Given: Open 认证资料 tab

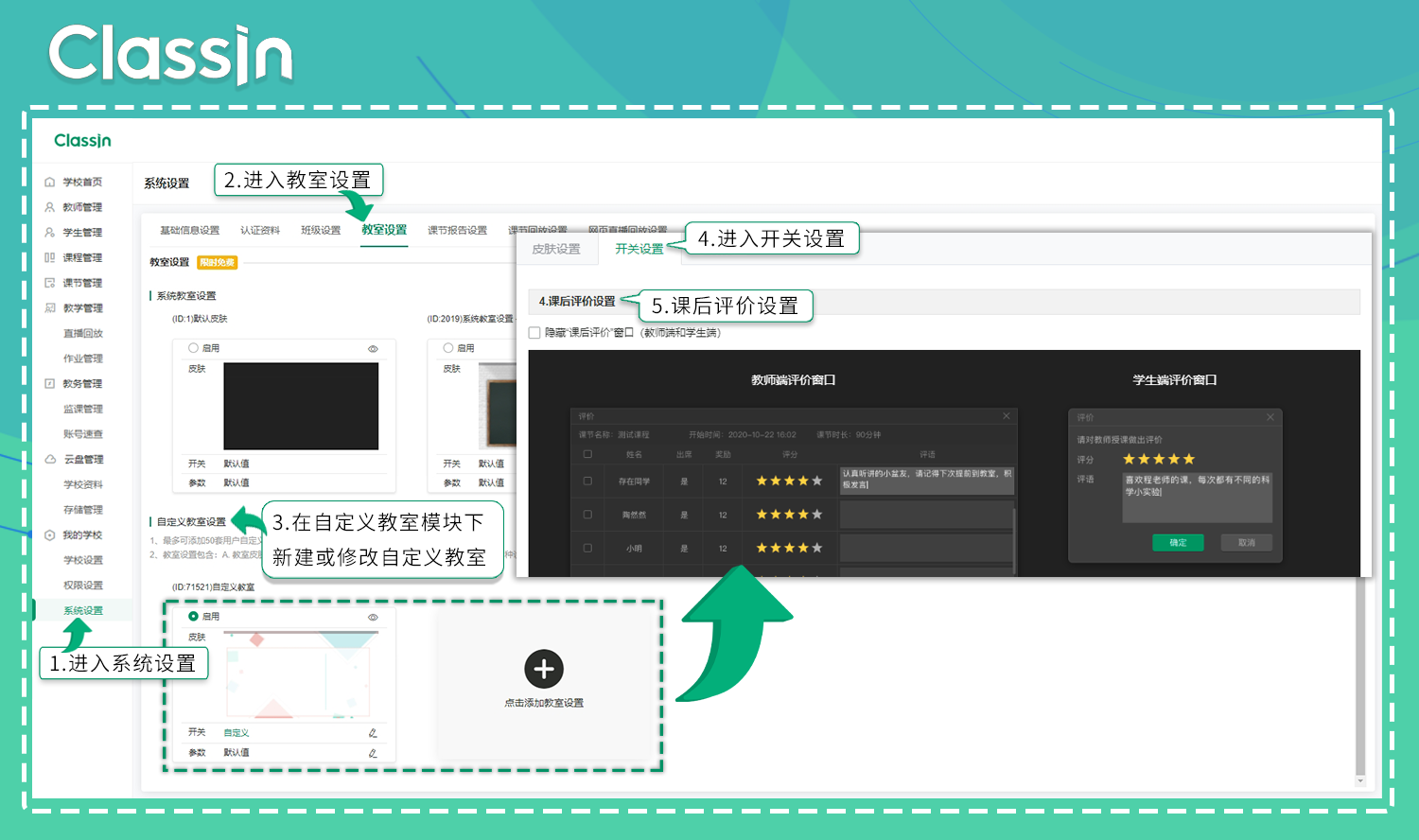Looking at the screenshot, I should click(260, 231).
